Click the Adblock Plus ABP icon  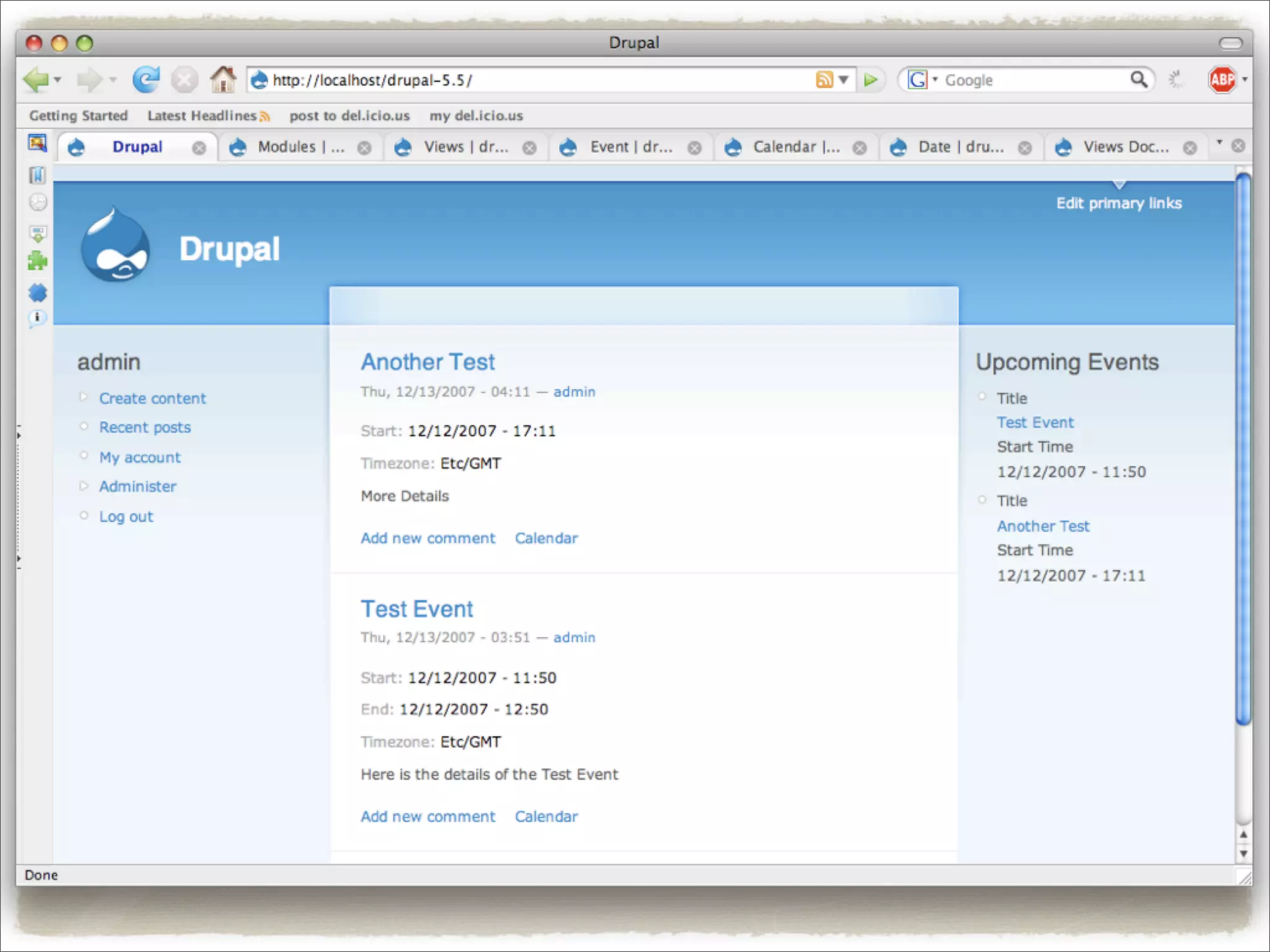[1222, 79]
